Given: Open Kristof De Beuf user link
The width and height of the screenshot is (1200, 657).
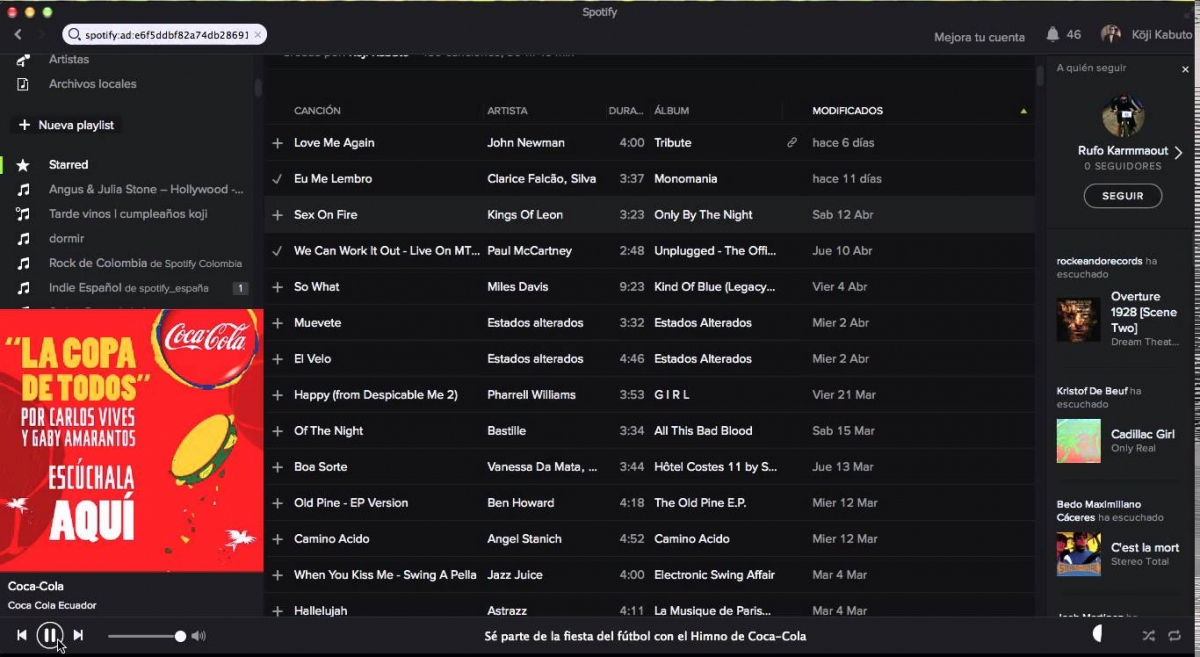Looking at the screenshot, I should tap(1092, 391).
